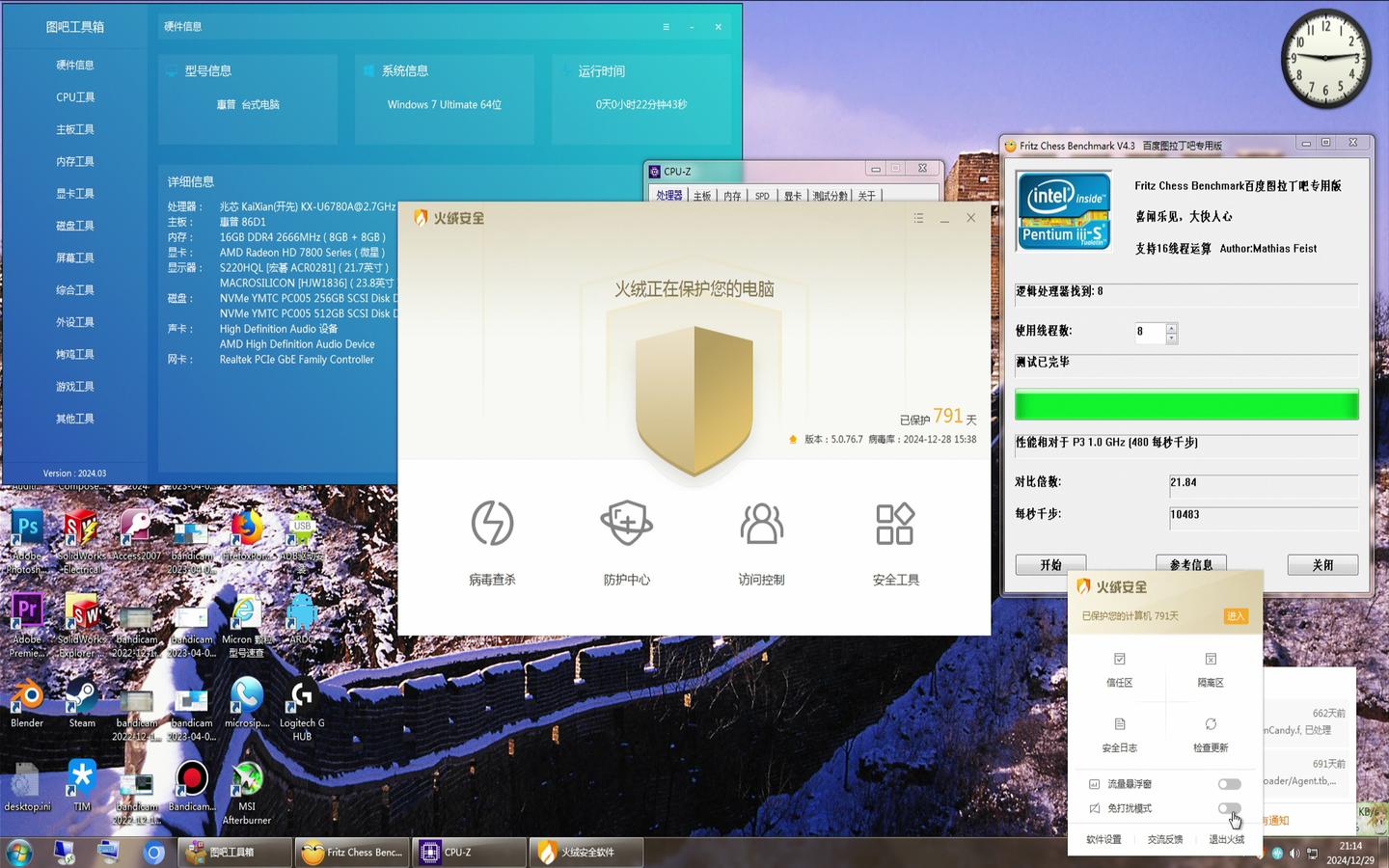Image resolution: width=1389 pixels, height=868 pixels.
Task: Switch to 主板 tab in CPU-Z
Action: (702, 196)
